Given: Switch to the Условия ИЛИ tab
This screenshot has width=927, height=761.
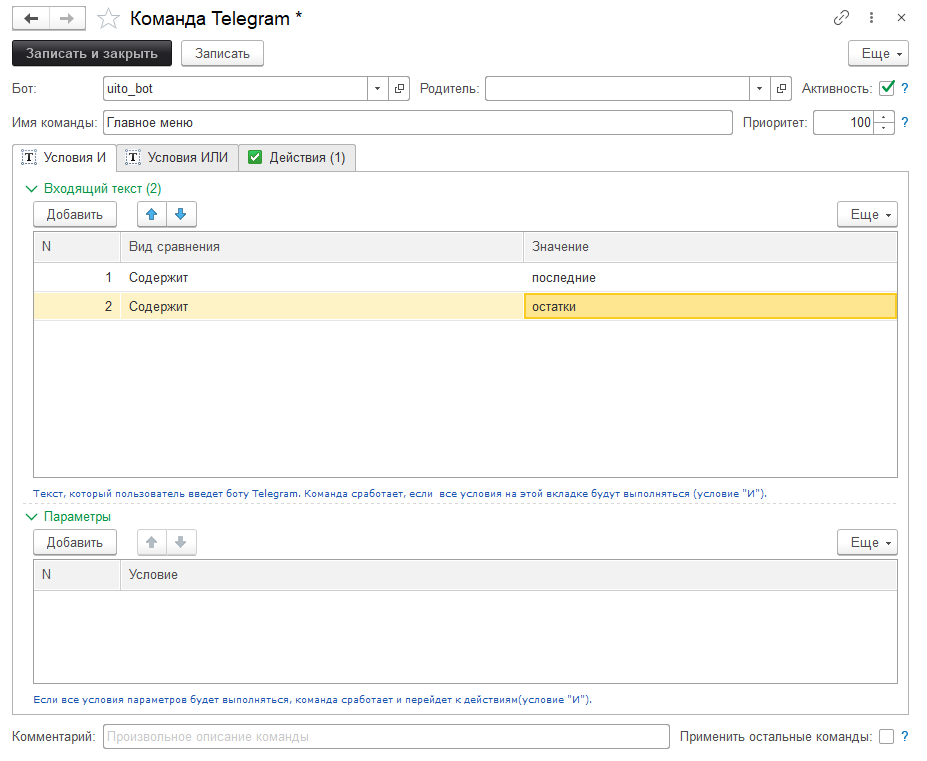Looking at the screenshot, I should click(x=177, y=158).
